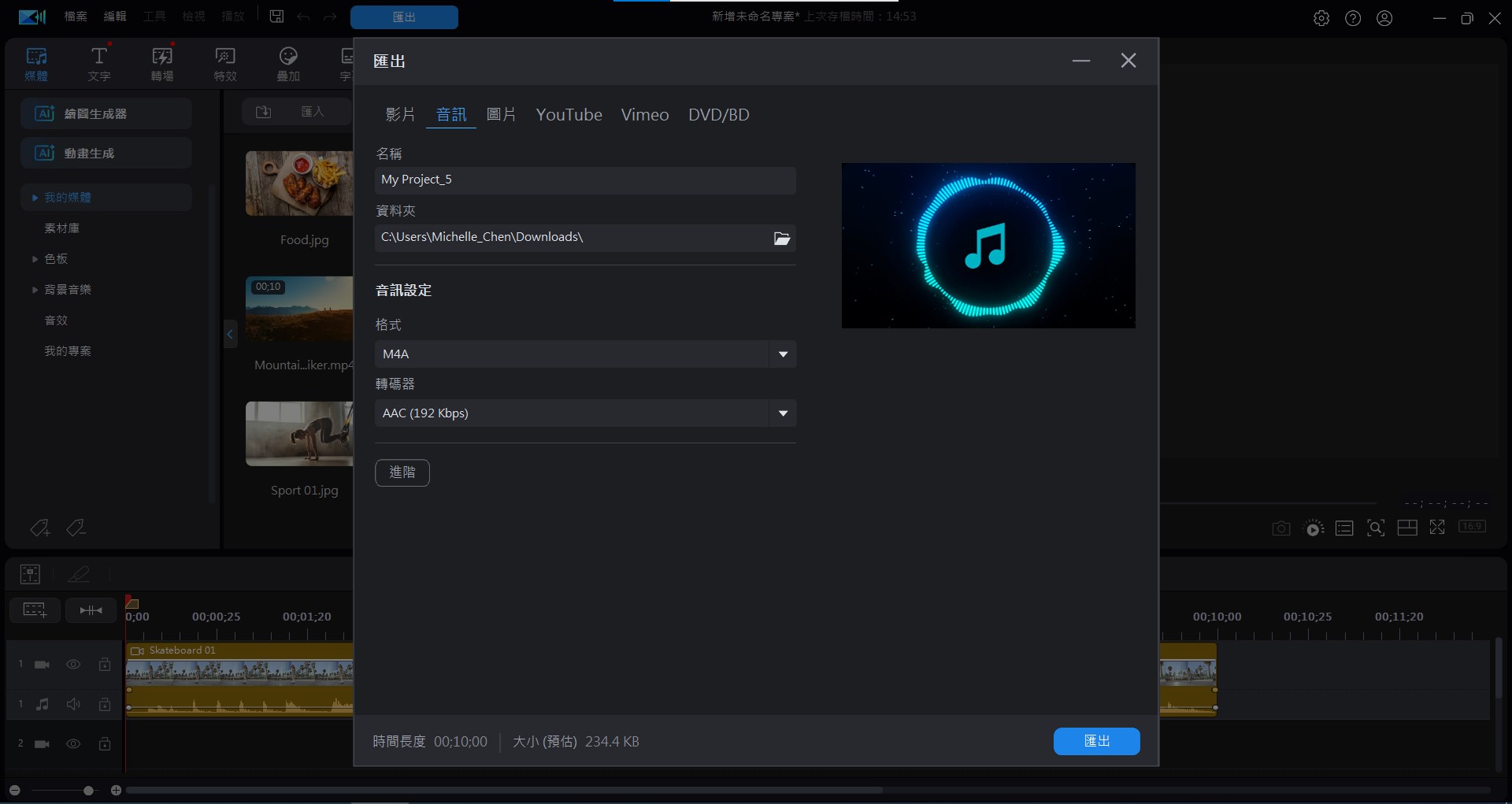
Task: Click the 匯出 button to export
Action: pyautogui.click(x=1096, y=741)
